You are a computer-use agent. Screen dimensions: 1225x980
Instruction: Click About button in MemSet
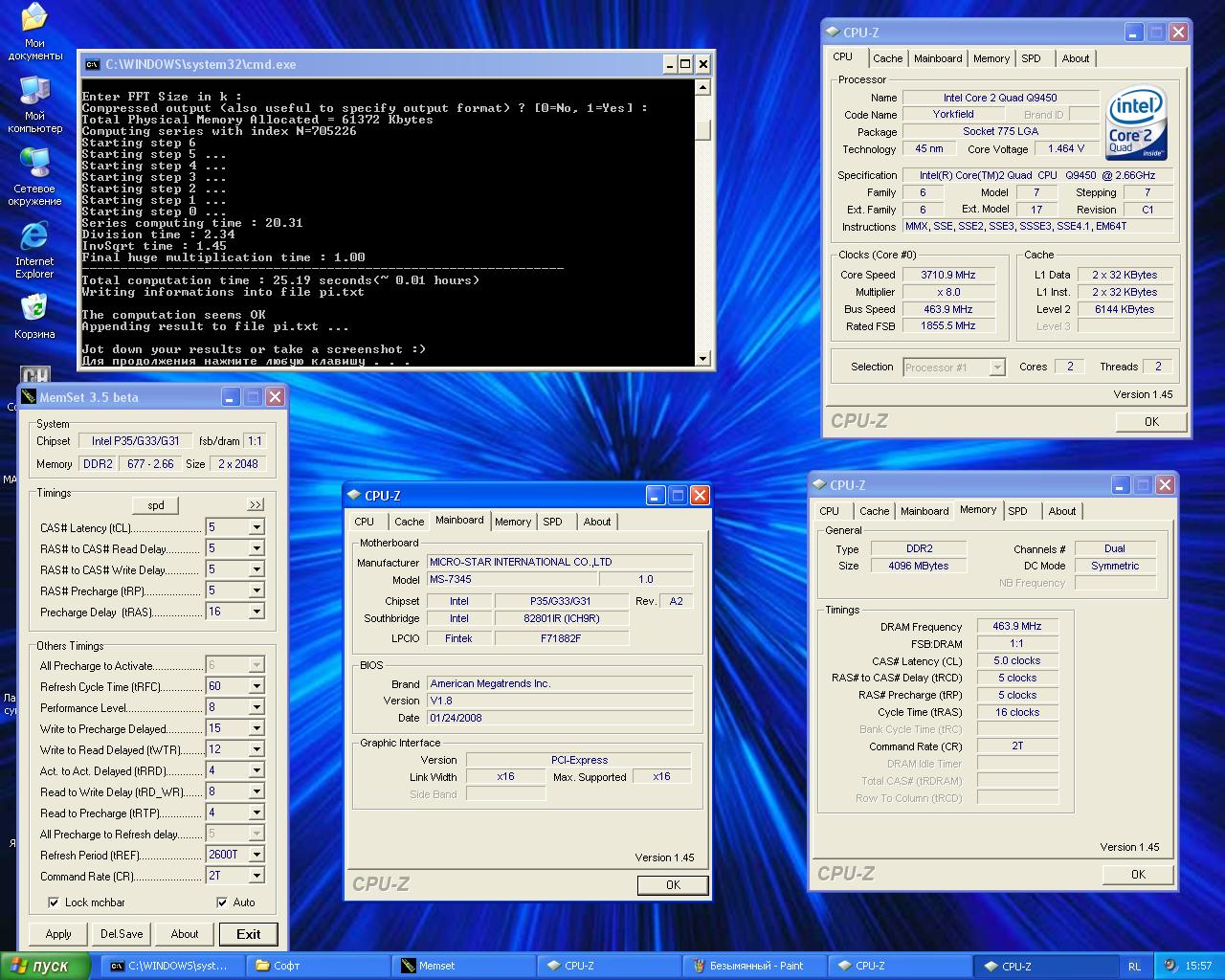pyautogui.click(x=185, y=934)
